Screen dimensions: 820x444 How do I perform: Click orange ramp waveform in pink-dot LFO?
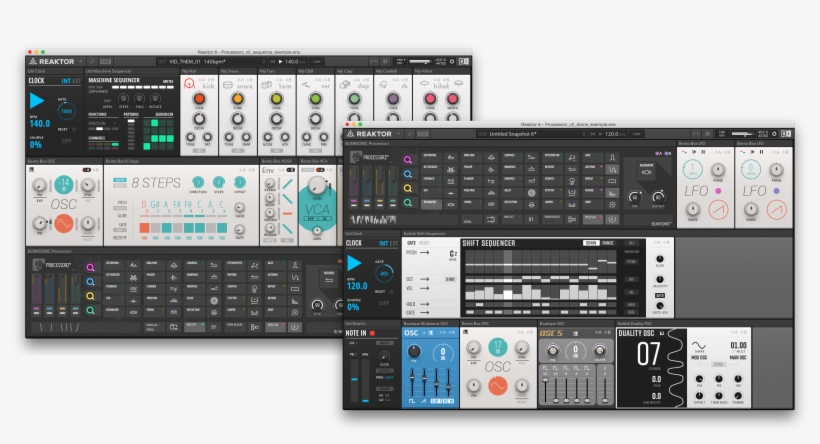(718, 210)
